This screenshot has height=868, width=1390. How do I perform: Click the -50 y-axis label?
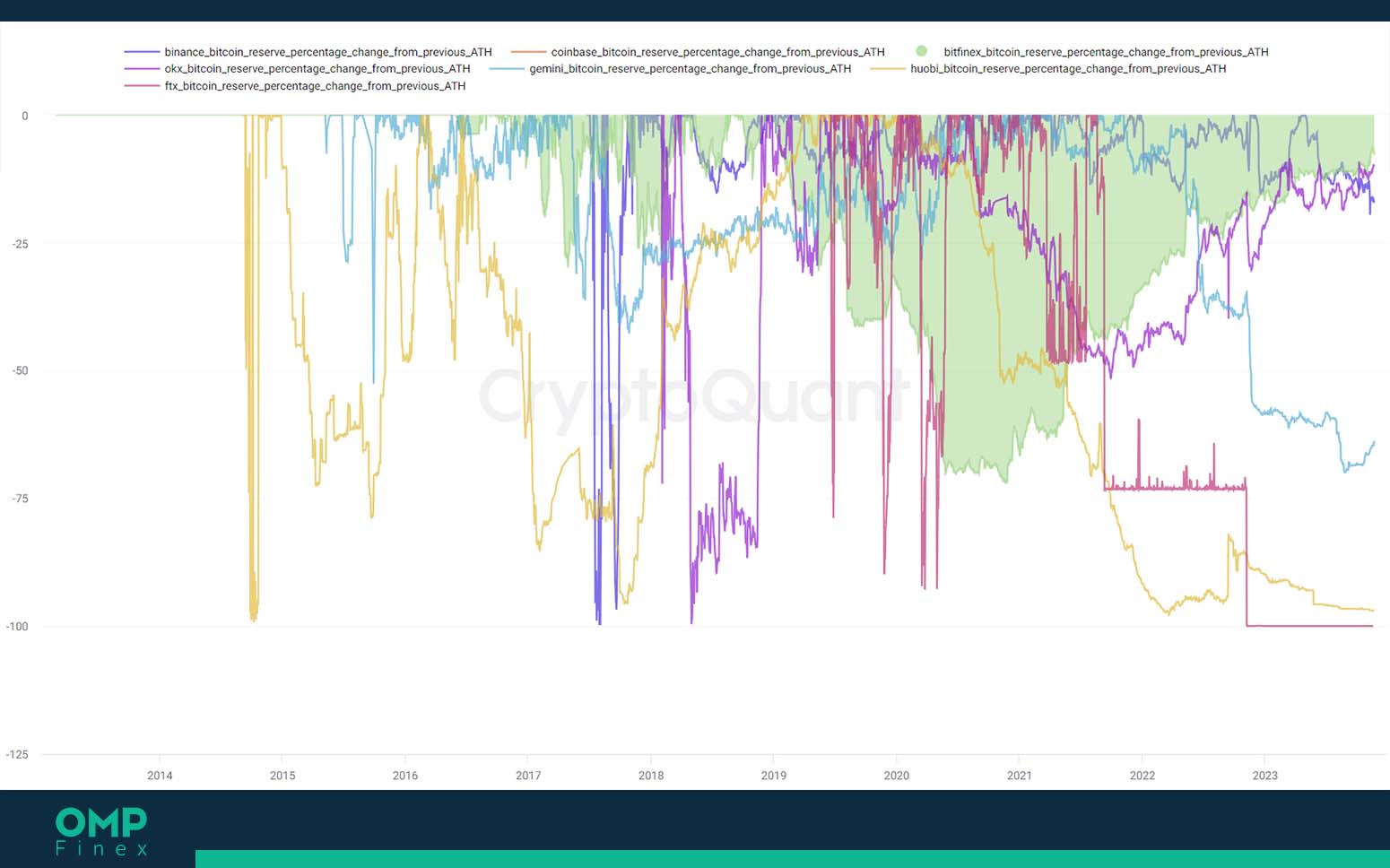tap(20, 370)
